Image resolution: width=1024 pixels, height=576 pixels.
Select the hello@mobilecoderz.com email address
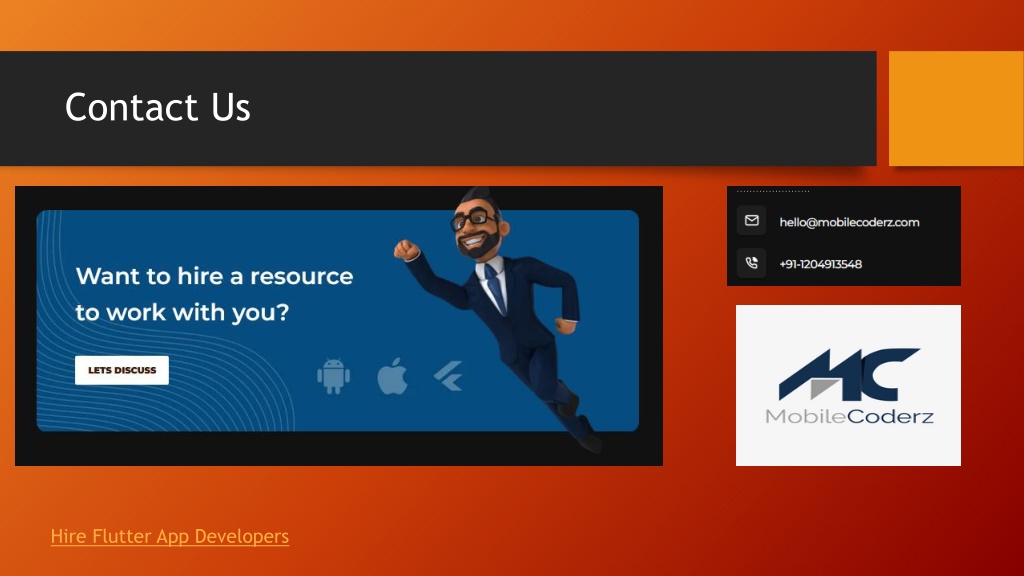tap(849, 222)
